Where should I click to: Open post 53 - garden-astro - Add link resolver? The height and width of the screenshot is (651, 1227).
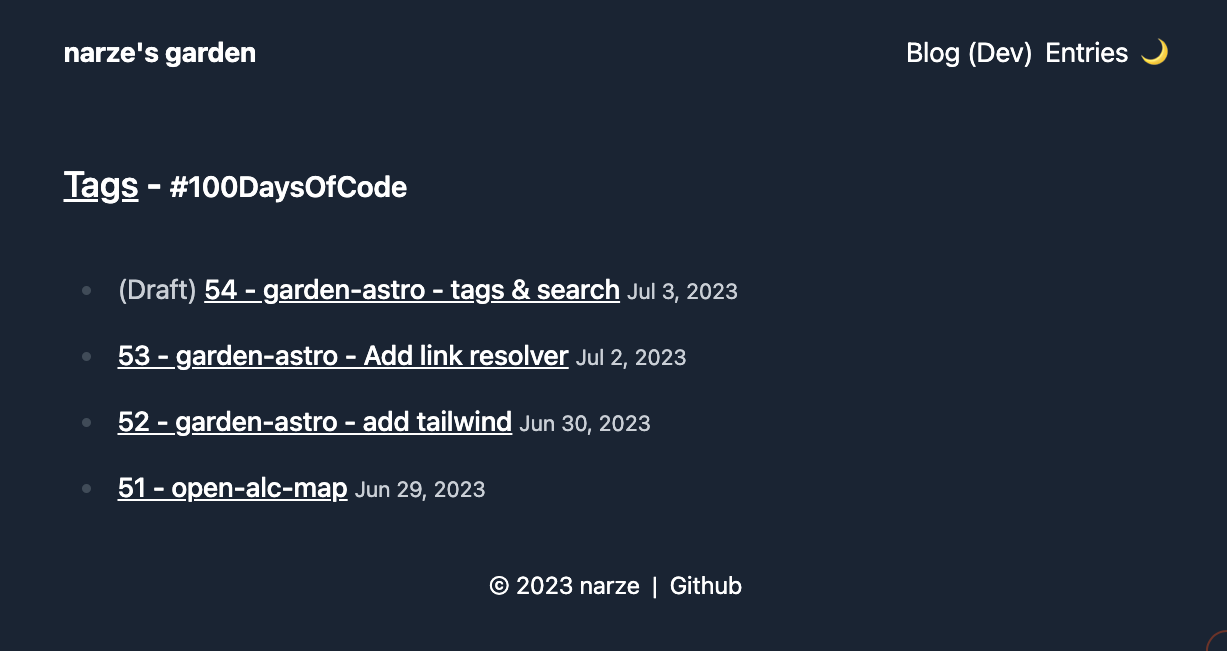(x=343, y=356)
